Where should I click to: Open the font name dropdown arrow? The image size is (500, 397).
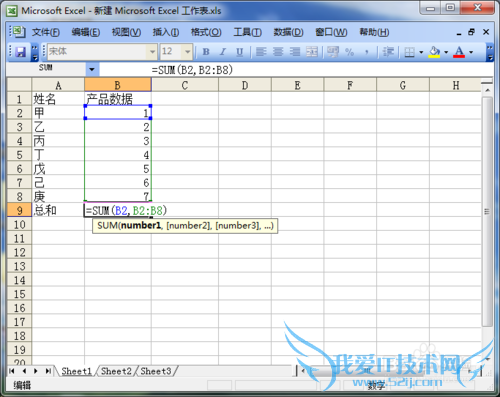click(152, 52)
